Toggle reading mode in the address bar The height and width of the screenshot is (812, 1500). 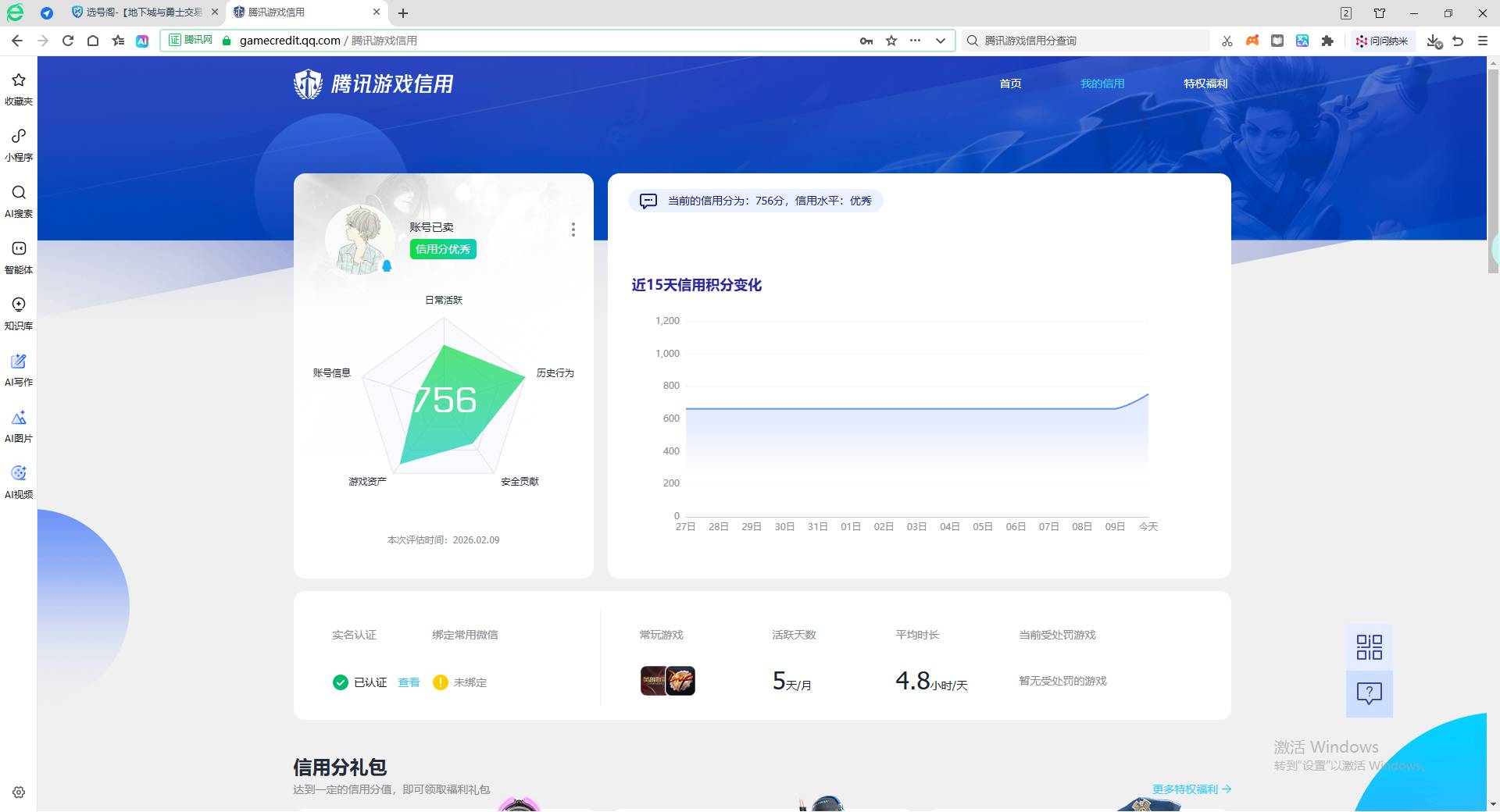[1277, 41]
